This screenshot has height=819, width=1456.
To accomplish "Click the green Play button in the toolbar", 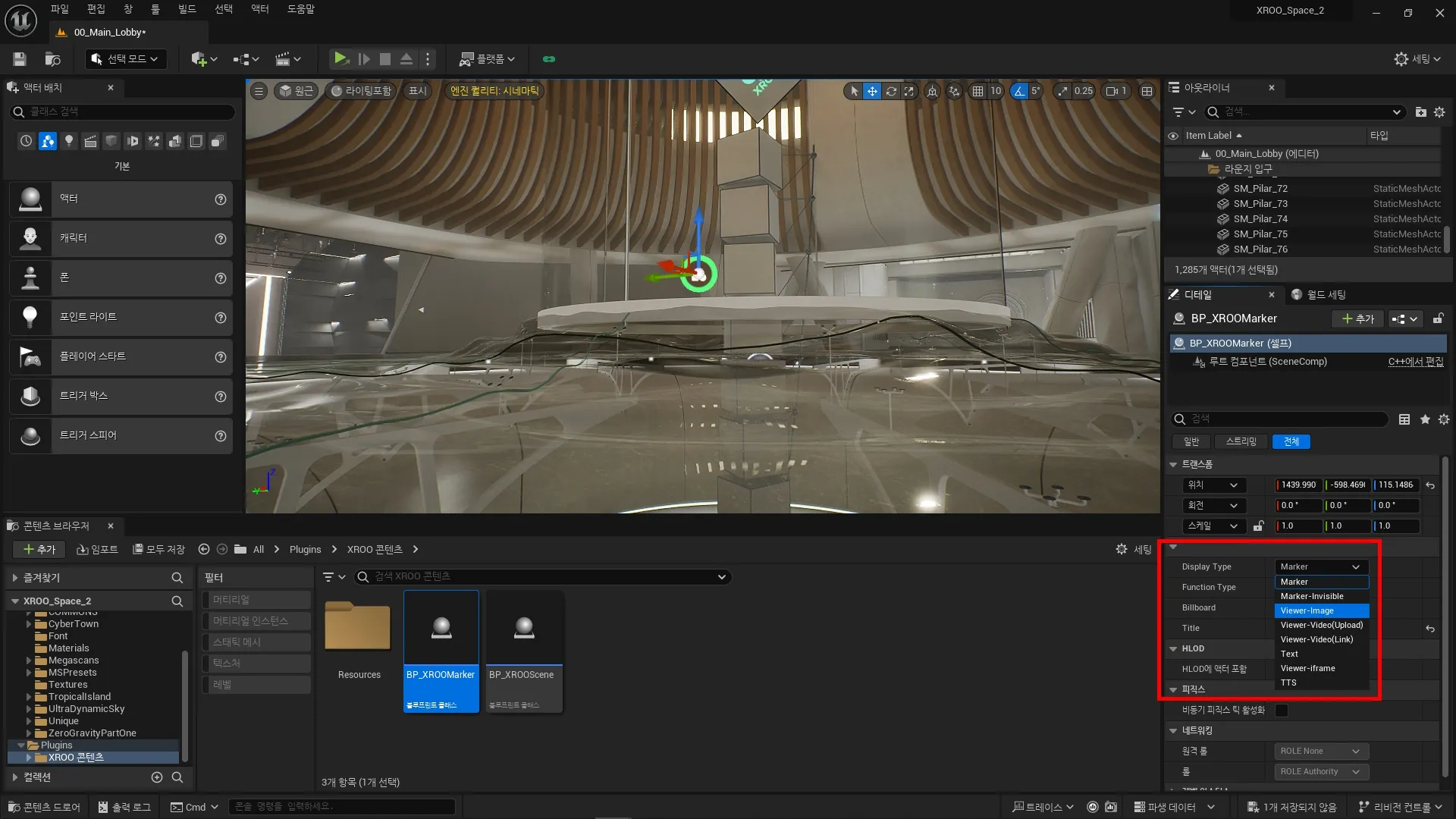I will [x=340, y=58].
